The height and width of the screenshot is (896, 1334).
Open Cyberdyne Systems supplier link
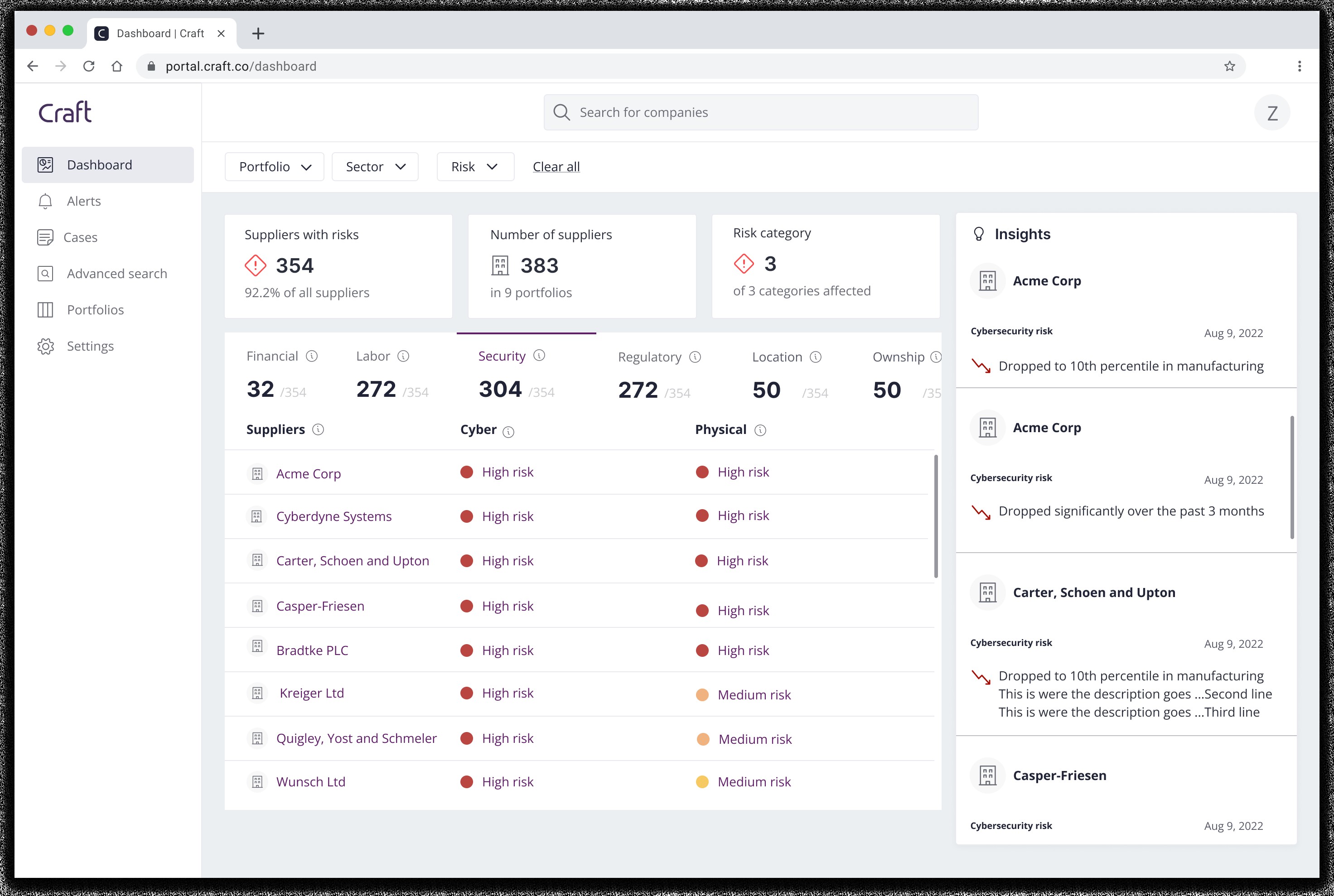[334, 516]
